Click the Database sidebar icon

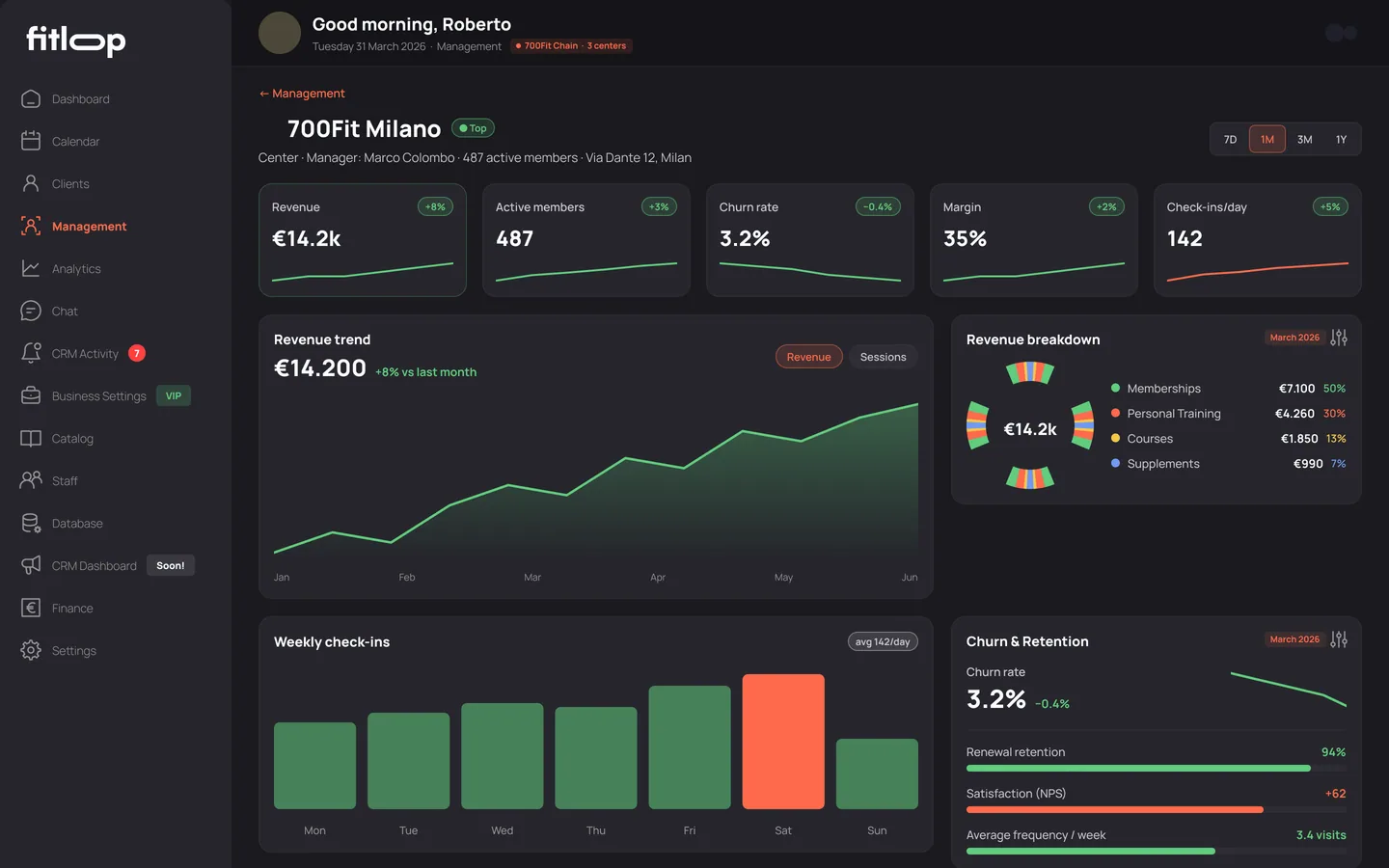pyautogui.click(x=31, y=523)
